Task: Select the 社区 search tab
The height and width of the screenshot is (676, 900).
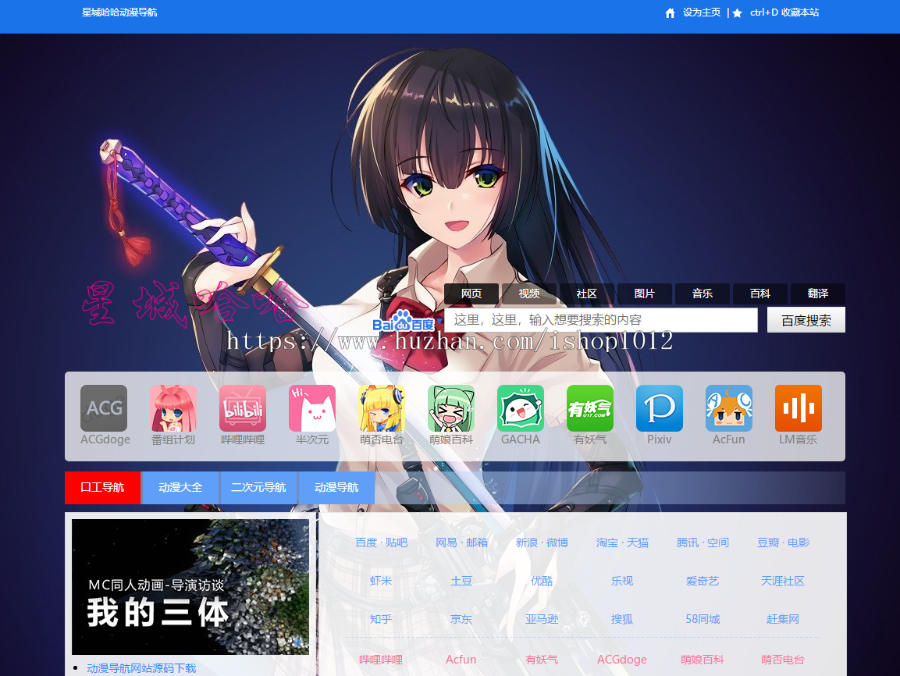Action: point(587,293)
